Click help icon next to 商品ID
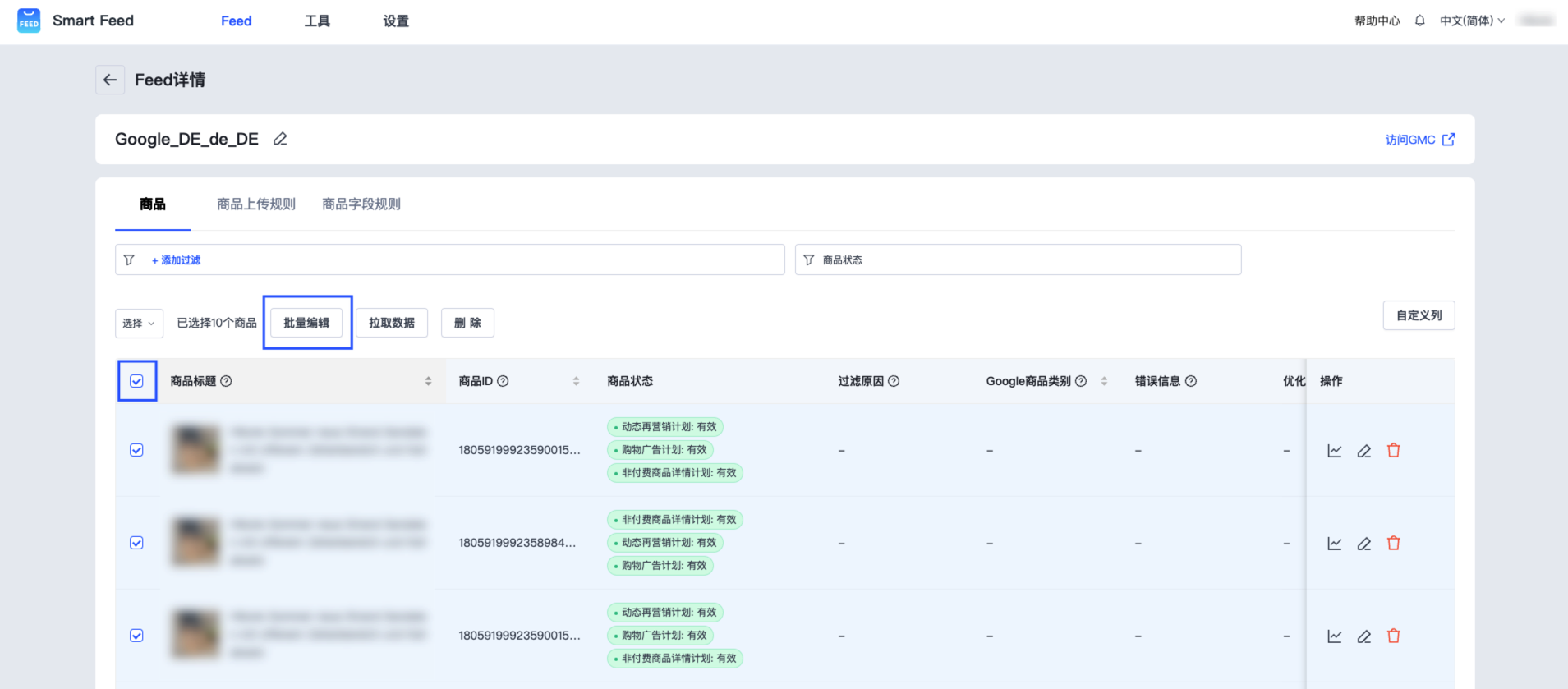 click(503, 381)
